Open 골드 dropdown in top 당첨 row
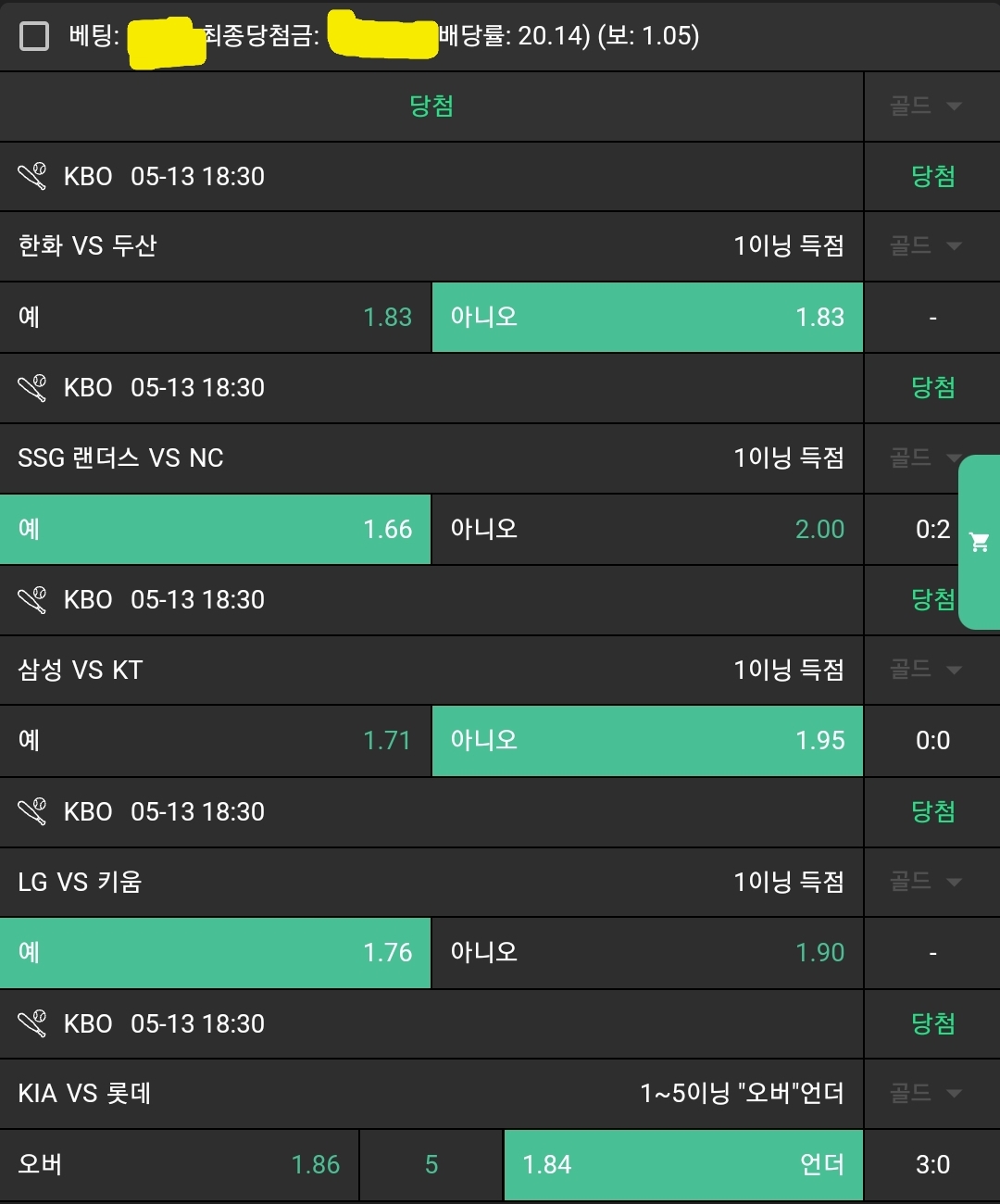Image resolution: width=1000 pixels, height=1204 pixels. tap(927, 107)
